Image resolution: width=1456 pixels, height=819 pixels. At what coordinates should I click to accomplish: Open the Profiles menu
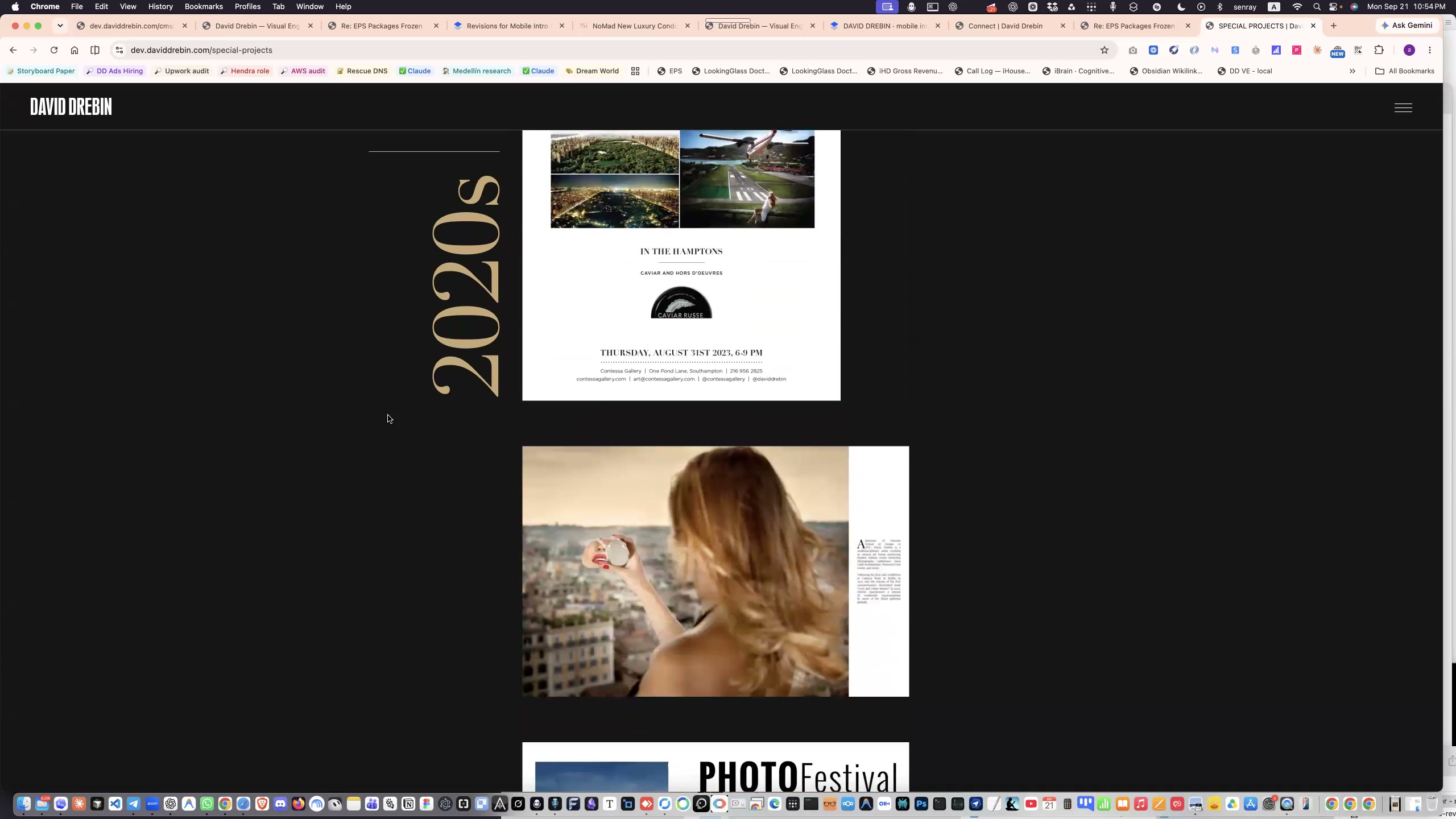tap(247, 7)
